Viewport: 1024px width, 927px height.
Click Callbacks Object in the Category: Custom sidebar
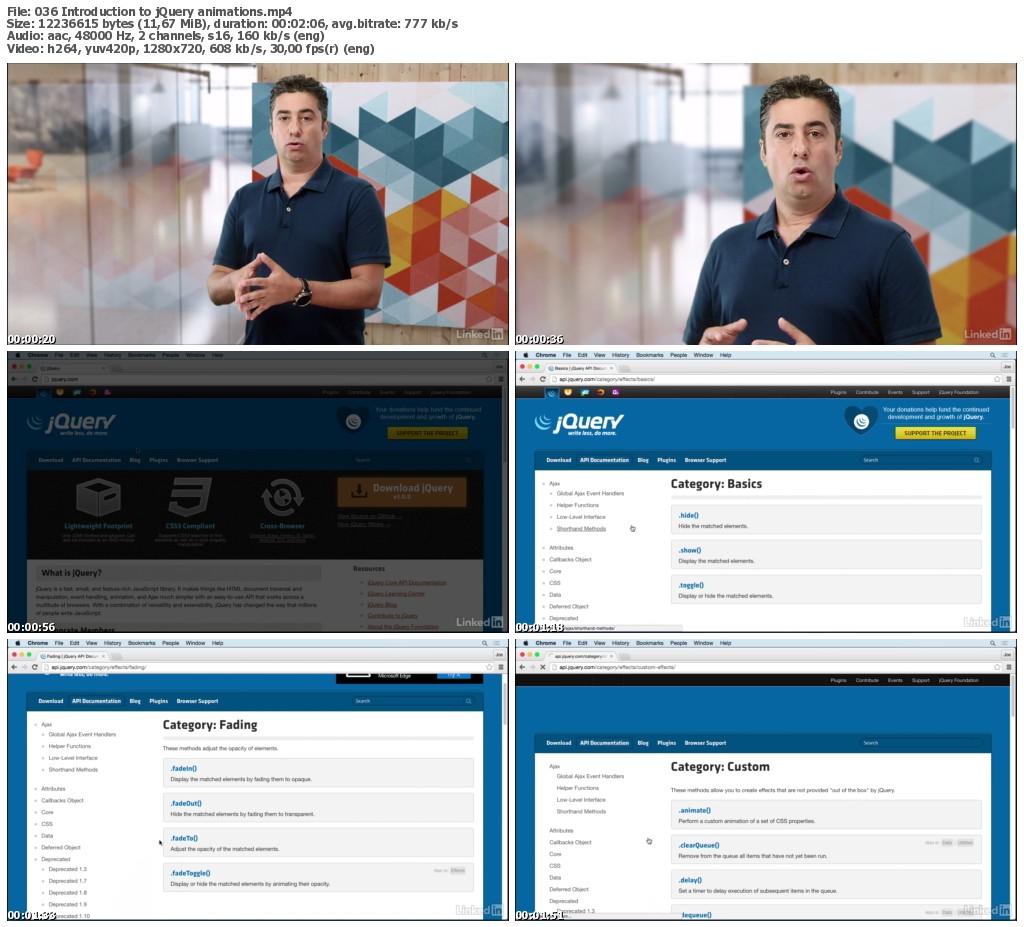pos(570,842)
